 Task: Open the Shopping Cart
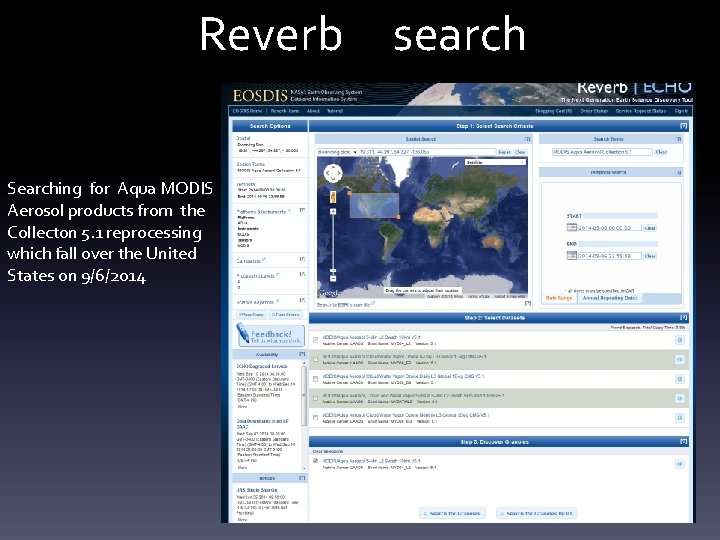tap(553, 111)
